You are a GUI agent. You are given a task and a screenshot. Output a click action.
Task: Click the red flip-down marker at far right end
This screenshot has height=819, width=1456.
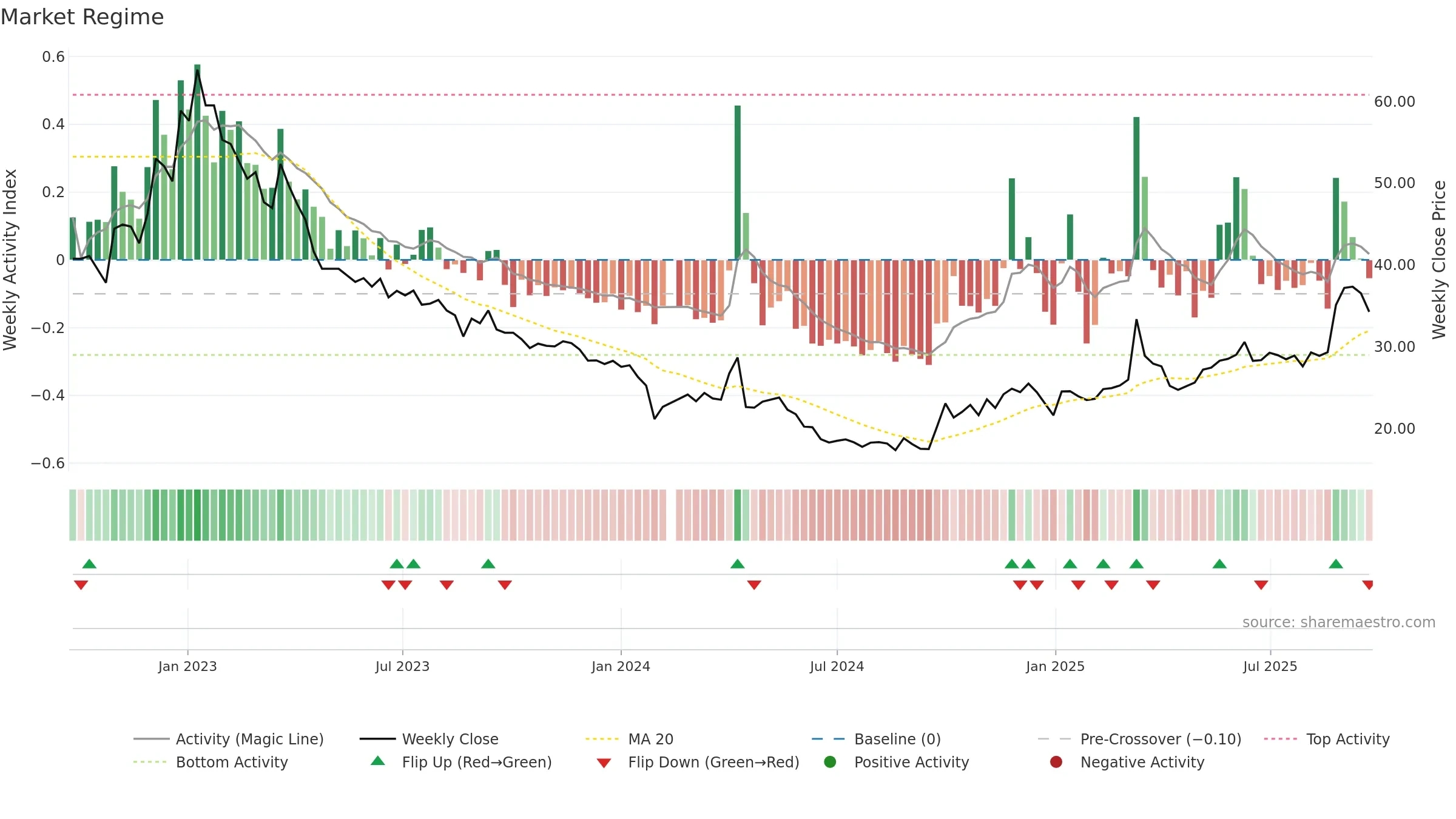coord(1367,585)
